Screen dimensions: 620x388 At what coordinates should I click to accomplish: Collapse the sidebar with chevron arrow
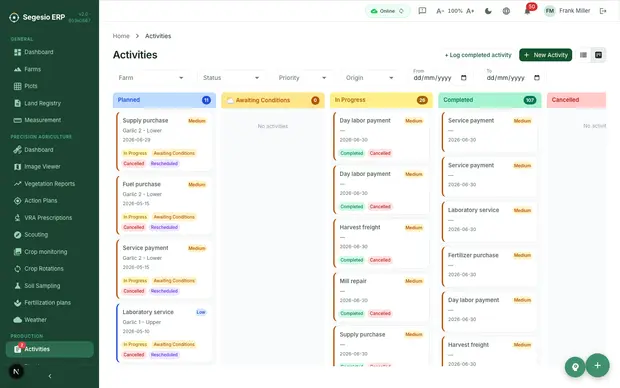tap(50, 376)
